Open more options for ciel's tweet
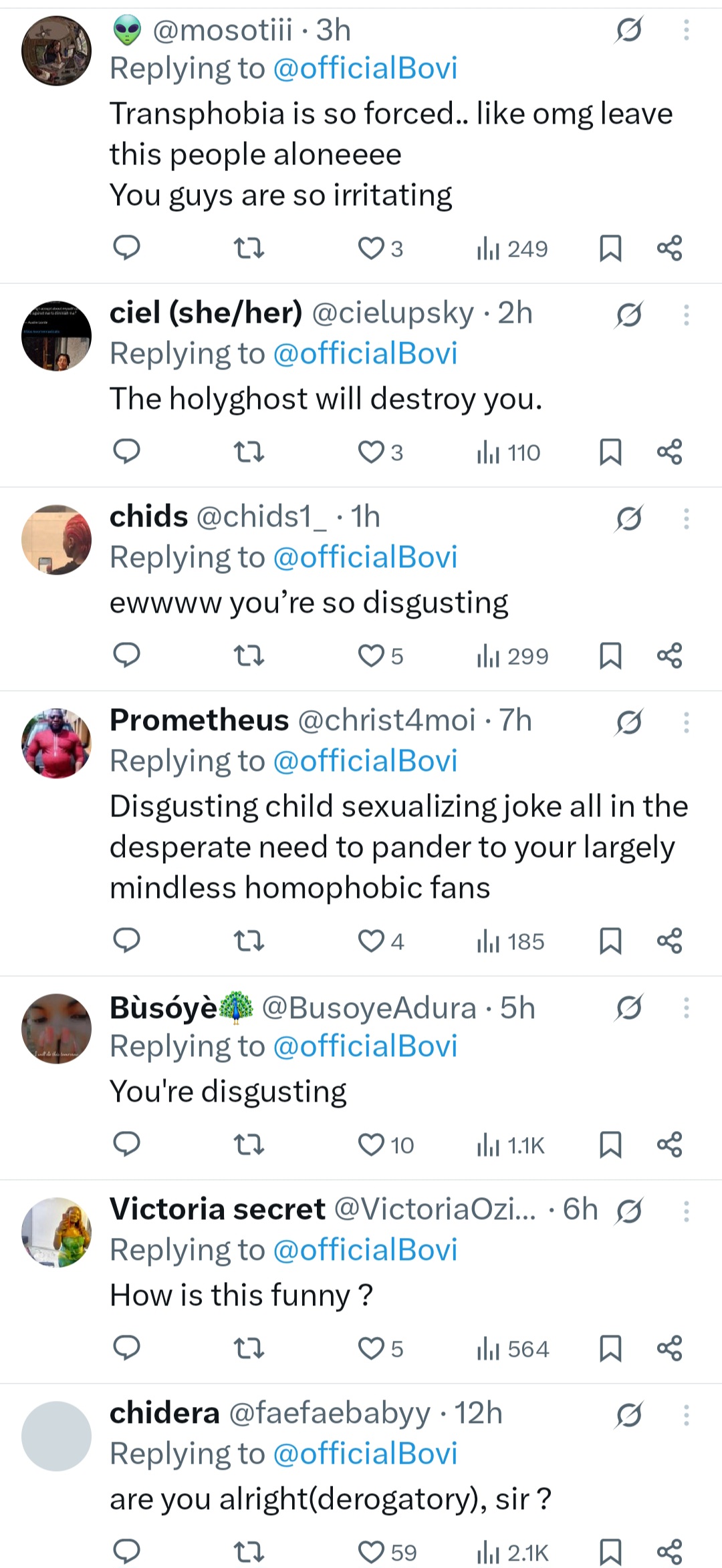 click(x=686, y=315)
